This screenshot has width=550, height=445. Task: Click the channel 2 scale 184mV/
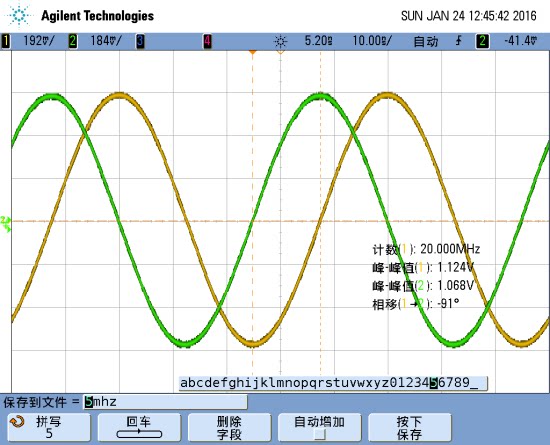(106, 41)
